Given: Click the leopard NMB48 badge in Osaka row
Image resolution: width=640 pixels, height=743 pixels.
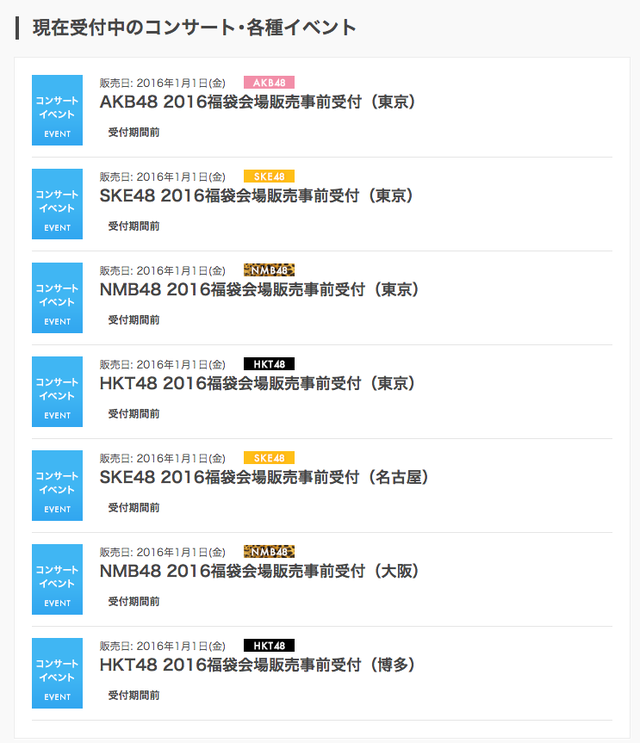Looking at the screenshot, I should click(269, 552).
